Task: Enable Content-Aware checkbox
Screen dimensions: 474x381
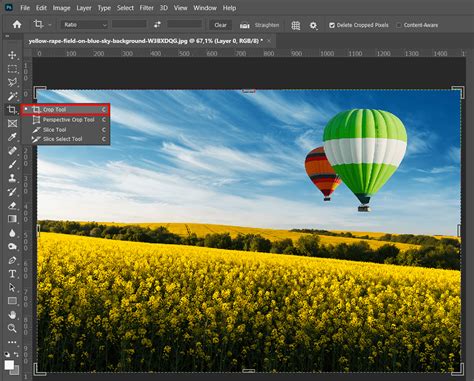Action: click(x=399, y=25)
